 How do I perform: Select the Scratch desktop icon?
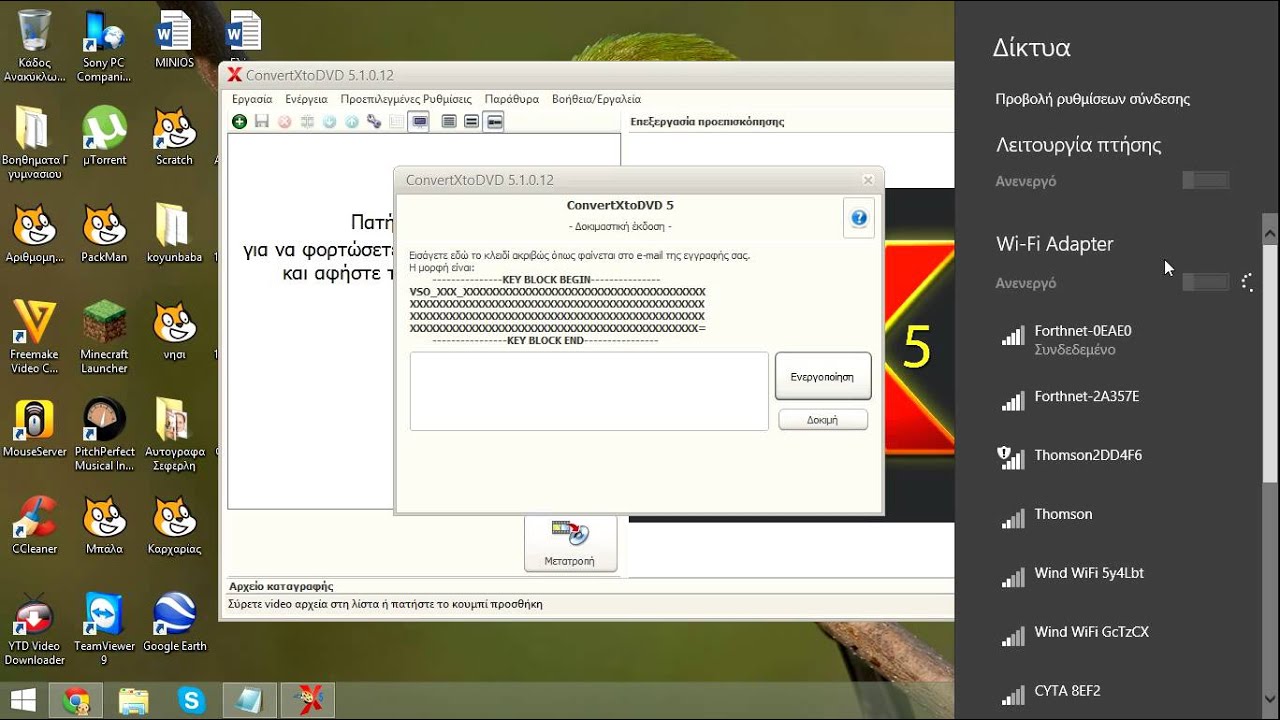(x=174, y=136)
